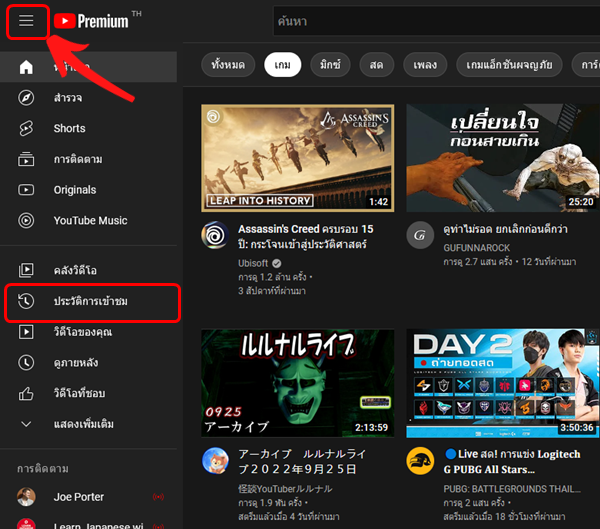This screenshot has height=529, width=600.
Task: Open Subscriptions (การติดตาม) icon
Action: pyautogui.click(x=26, y=159)
